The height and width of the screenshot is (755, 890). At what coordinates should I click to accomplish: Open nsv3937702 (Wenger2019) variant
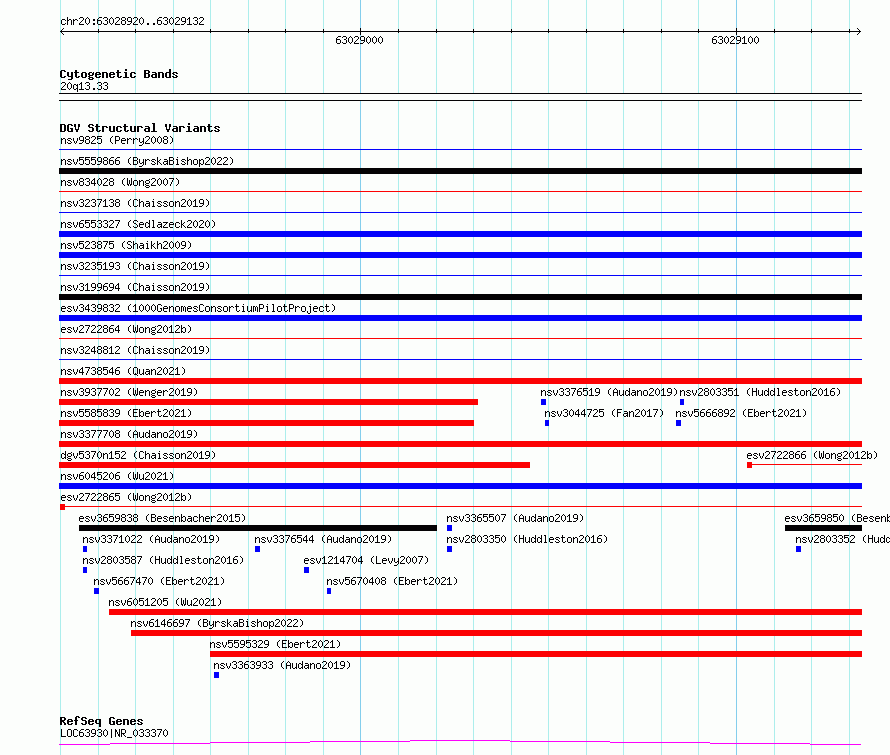129,392
